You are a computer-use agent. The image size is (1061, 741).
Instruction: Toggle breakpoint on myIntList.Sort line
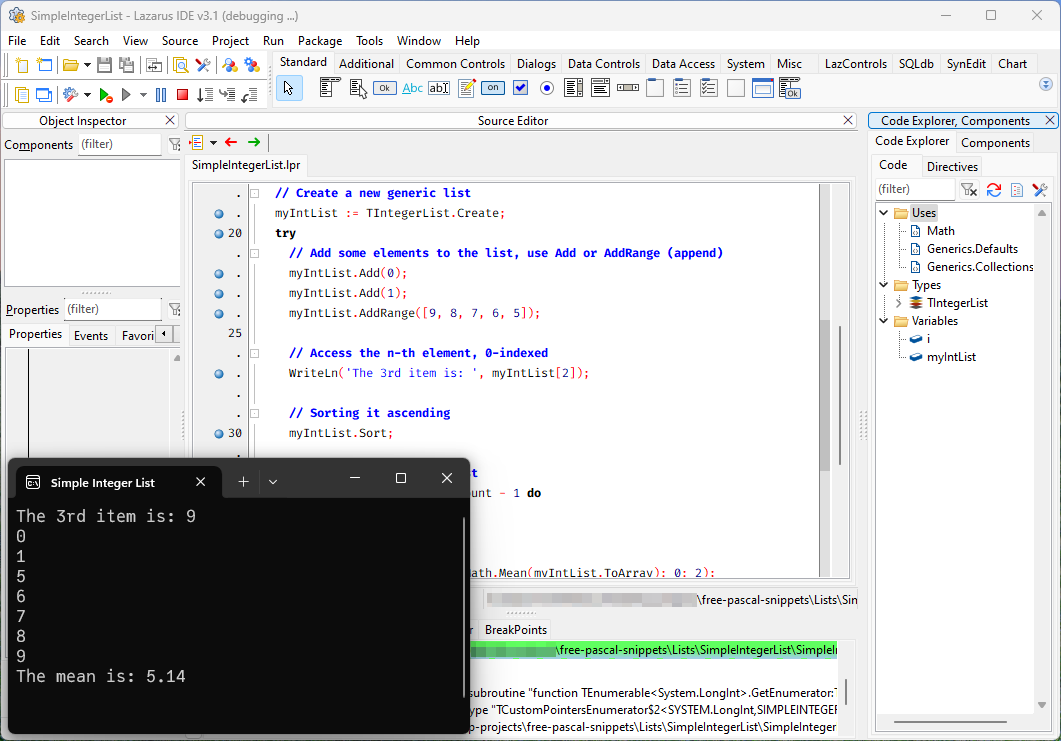(219, 433)
